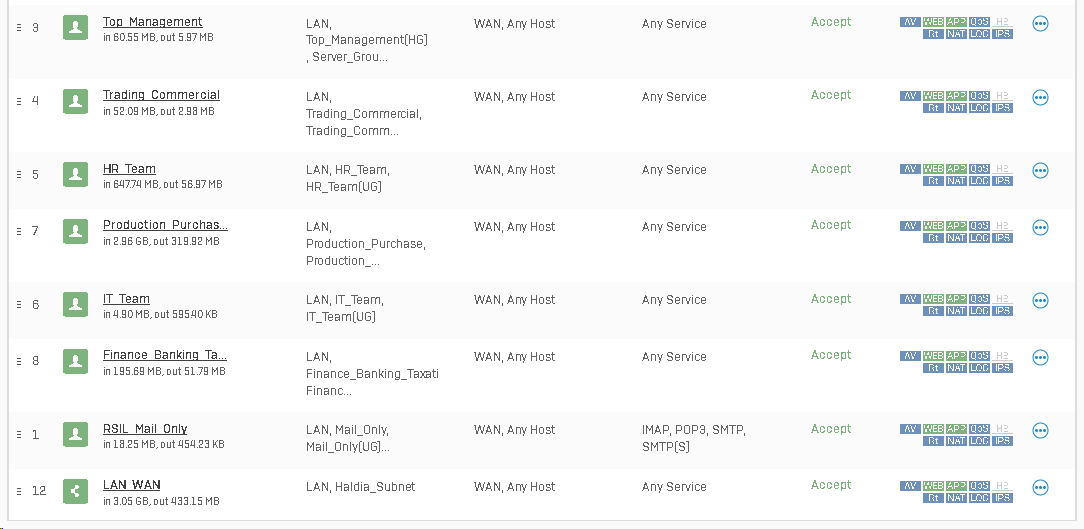Click the APP badge on Production_Purchase rule

coord(956,226)
